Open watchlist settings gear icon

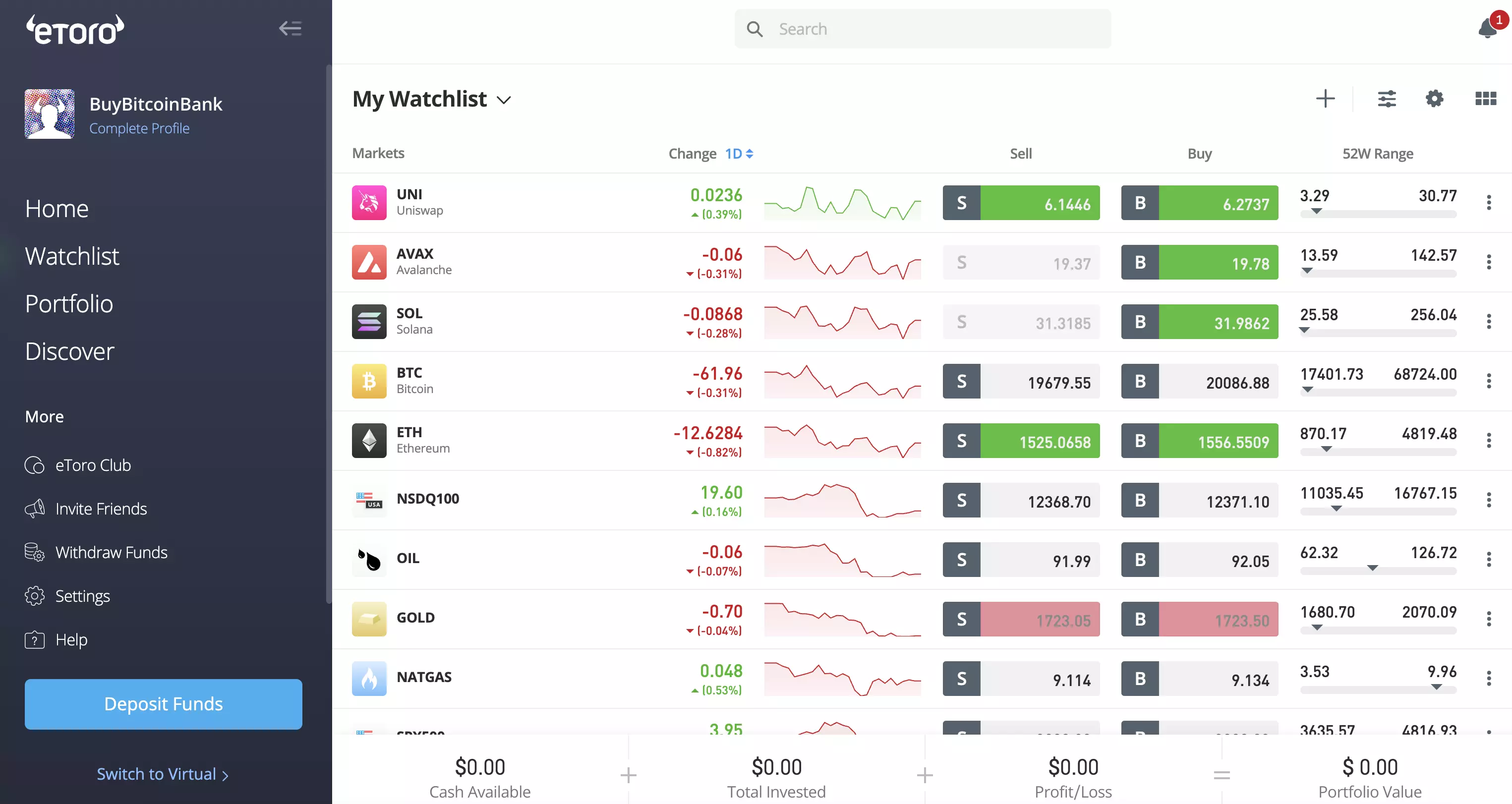click(x=1435, y=99)
